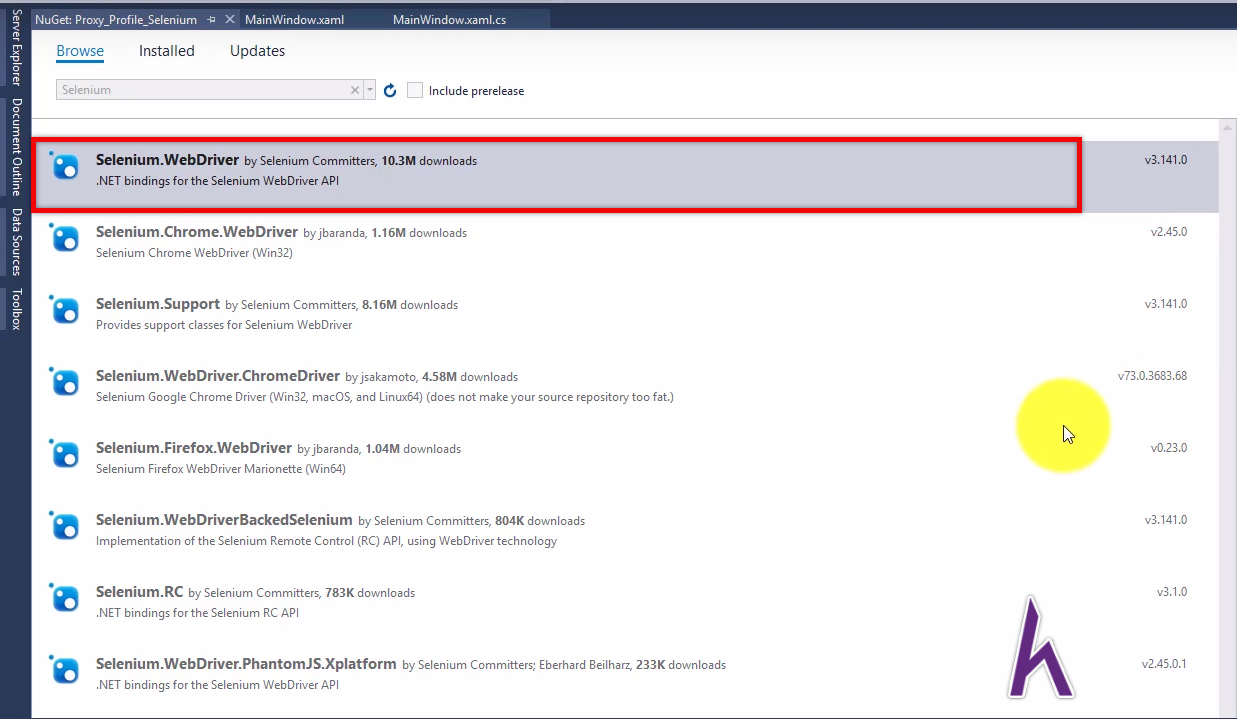Screen dimensions: 1237x719
Task: Click the "by jsakamoto" author text
Action: coord(381,377)
